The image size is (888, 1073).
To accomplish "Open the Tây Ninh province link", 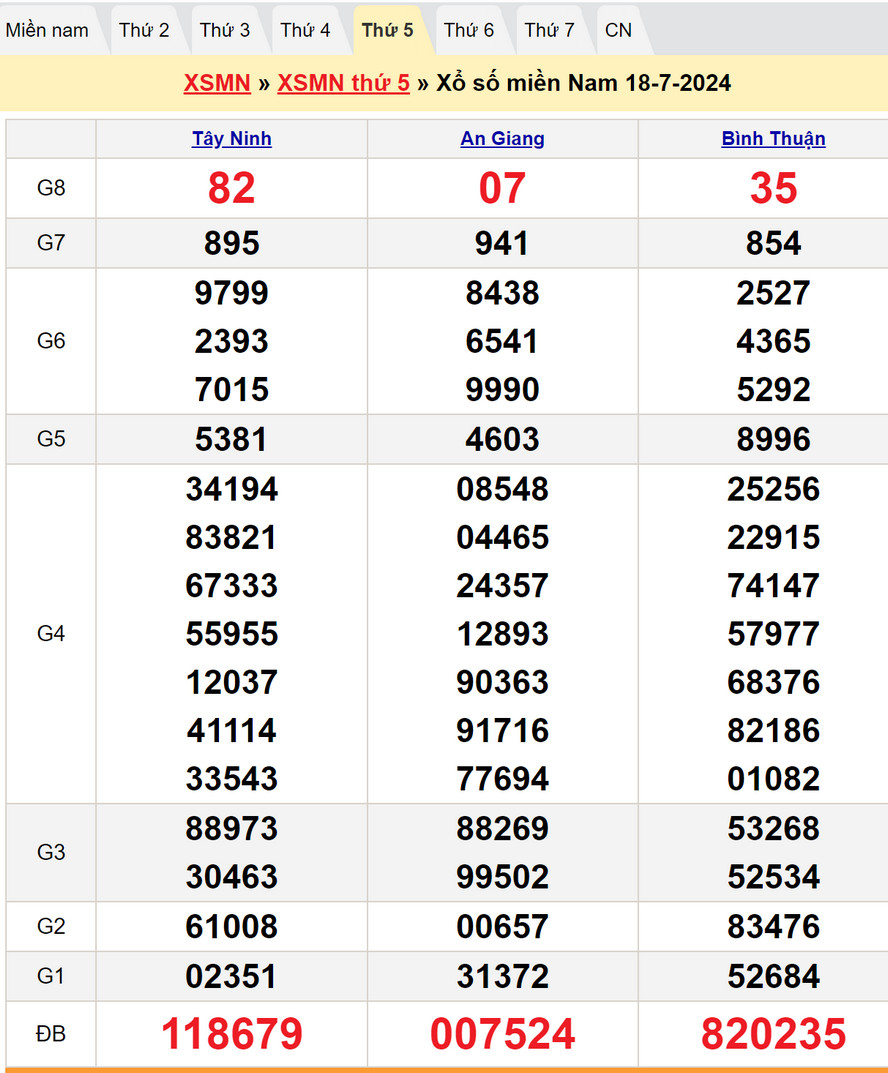I will click(x=232, y=139).
